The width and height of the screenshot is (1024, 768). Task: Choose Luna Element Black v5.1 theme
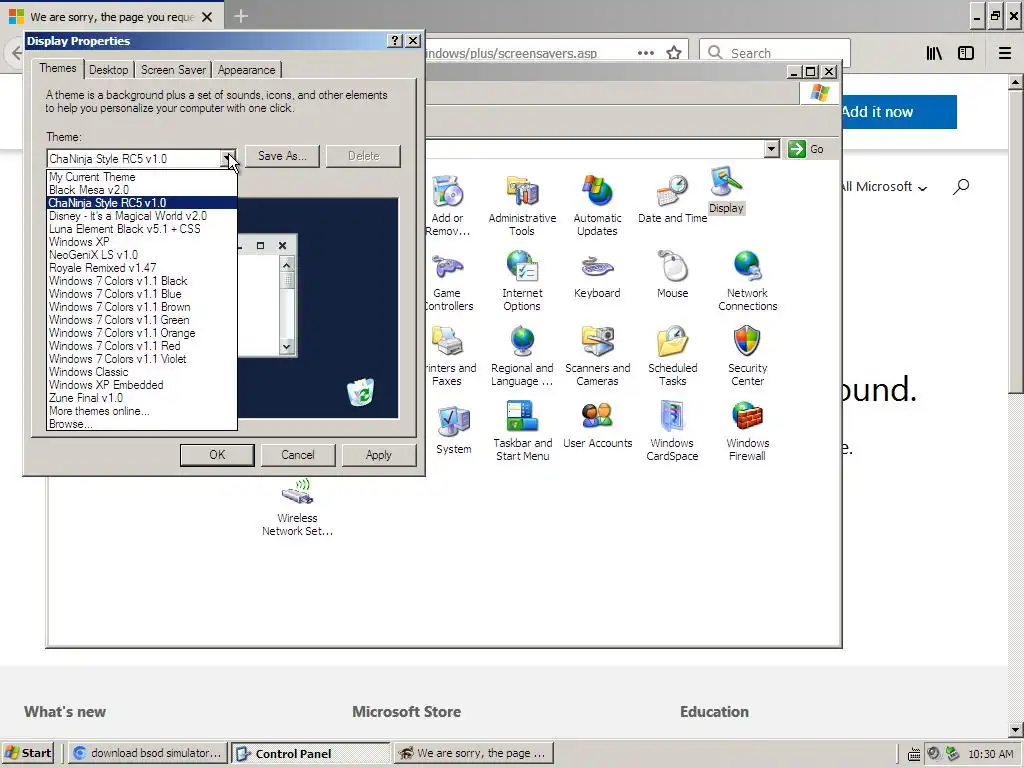pyautogui.click(x=142, y=229)
